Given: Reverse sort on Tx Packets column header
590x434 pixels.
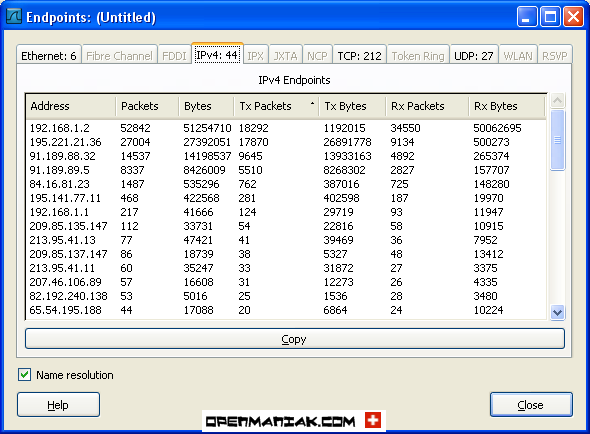Looking at the screenshot, I should 277,106.
